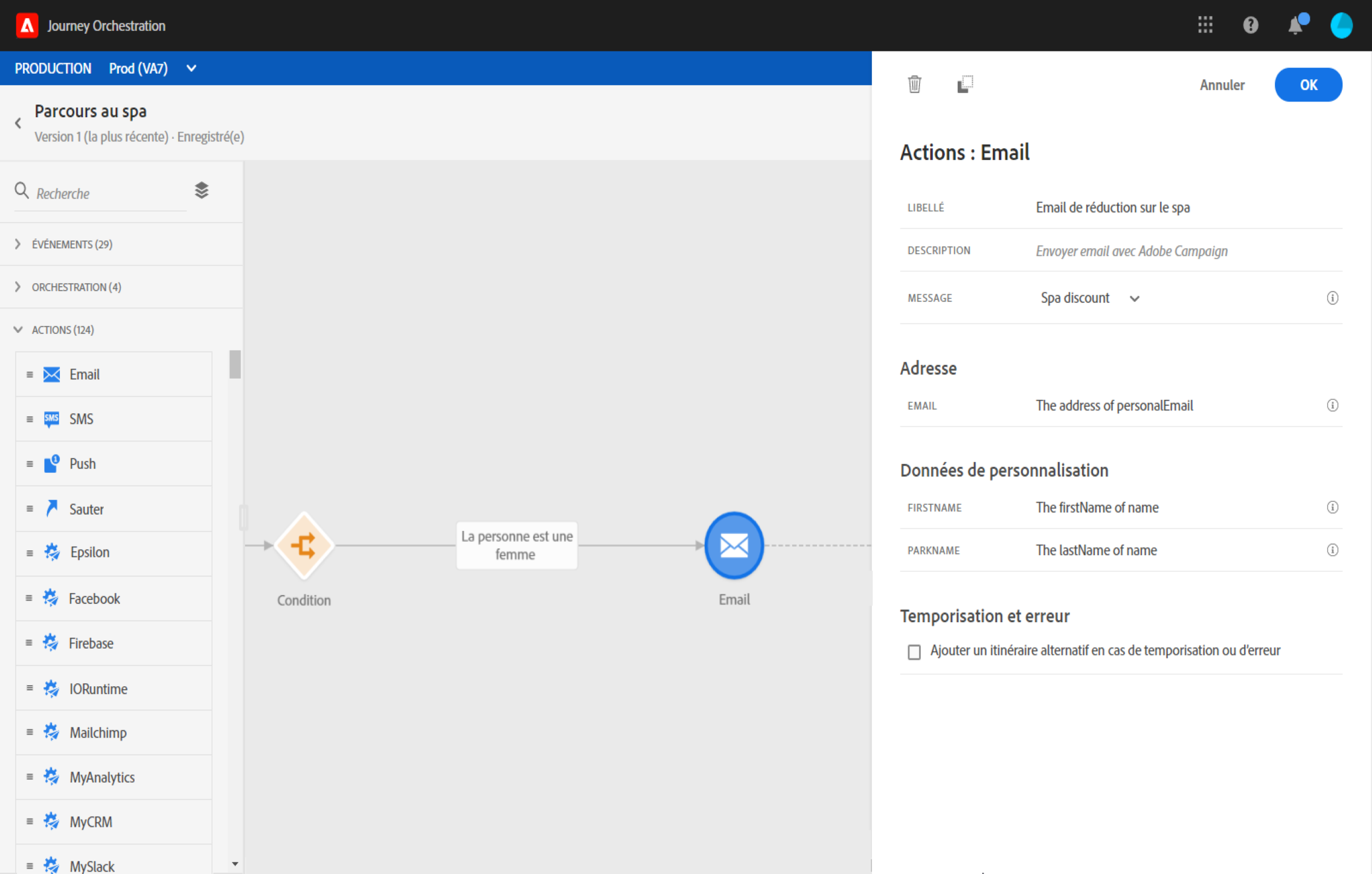Enable alternative path on timeout or error
The image size is (1372, 874).
point(914,652)
